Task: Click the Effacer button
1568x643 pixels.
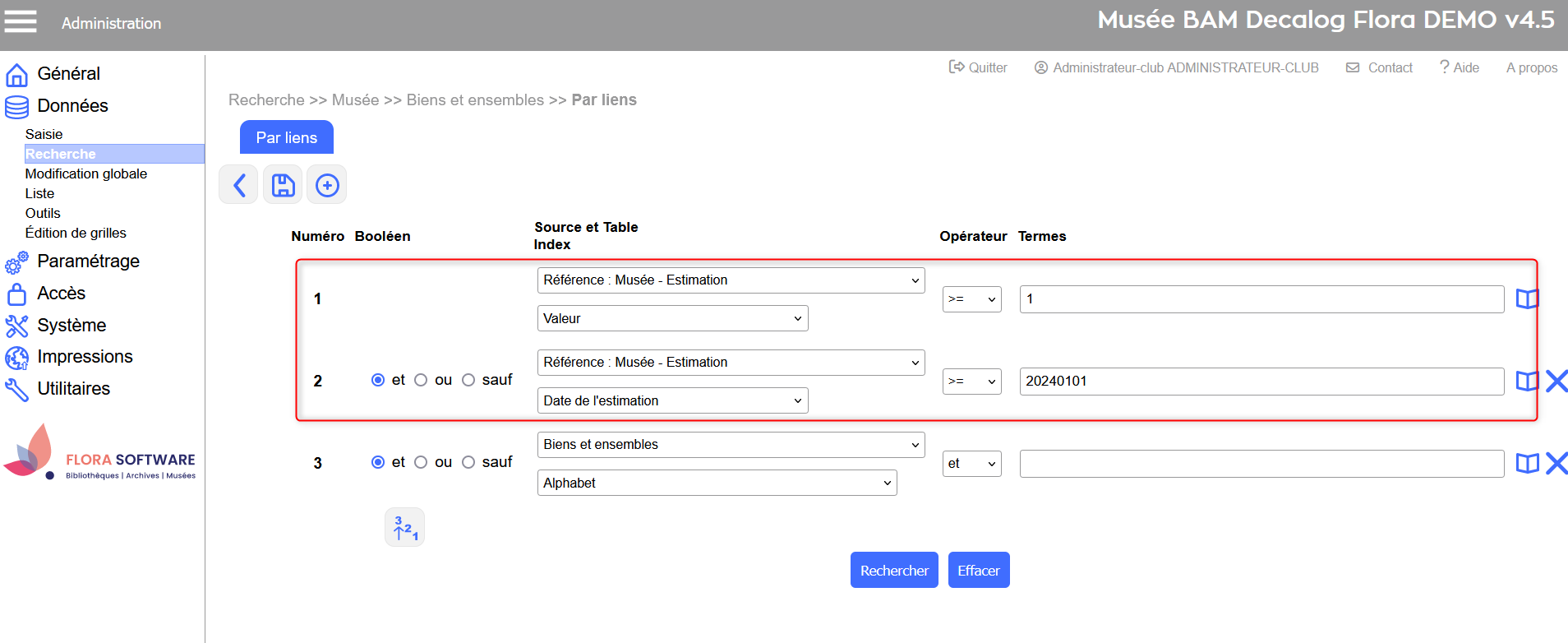Action: pos(978,570)
